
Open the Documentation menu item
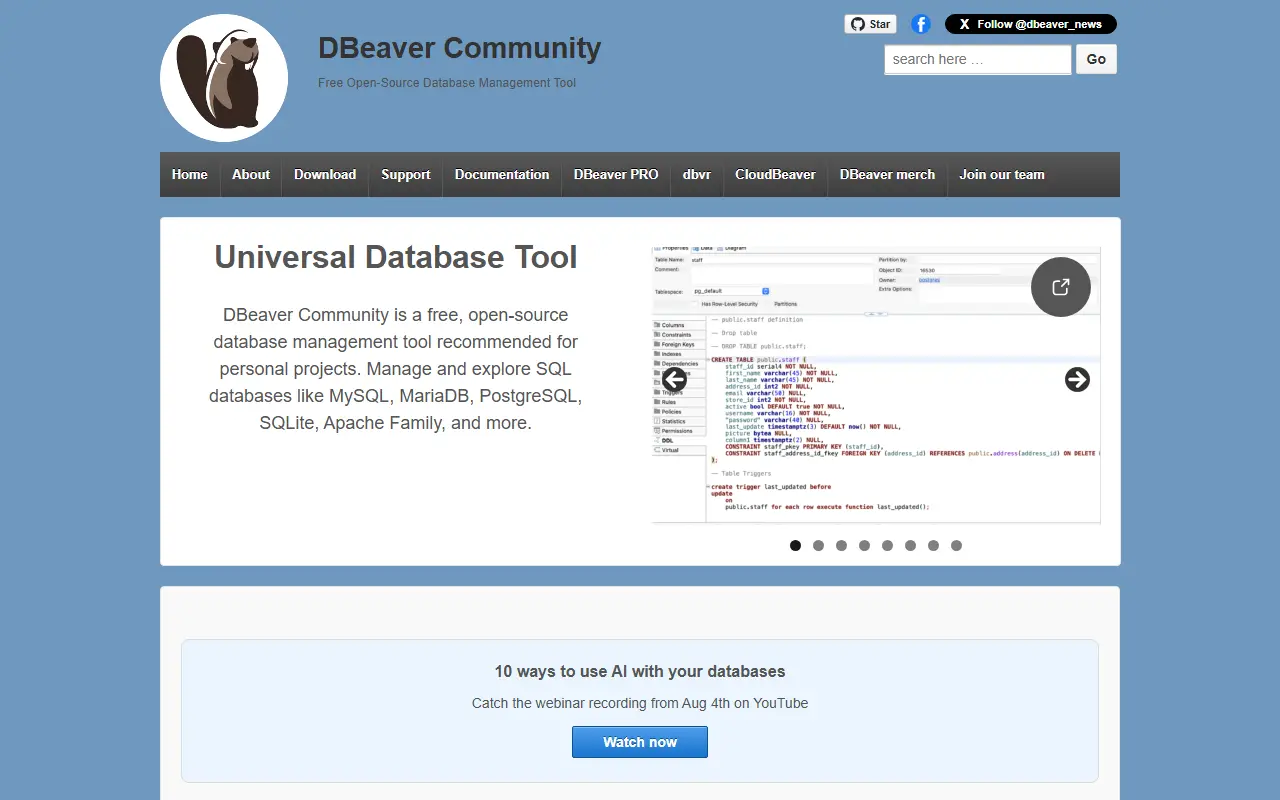(x=502, y=174)
